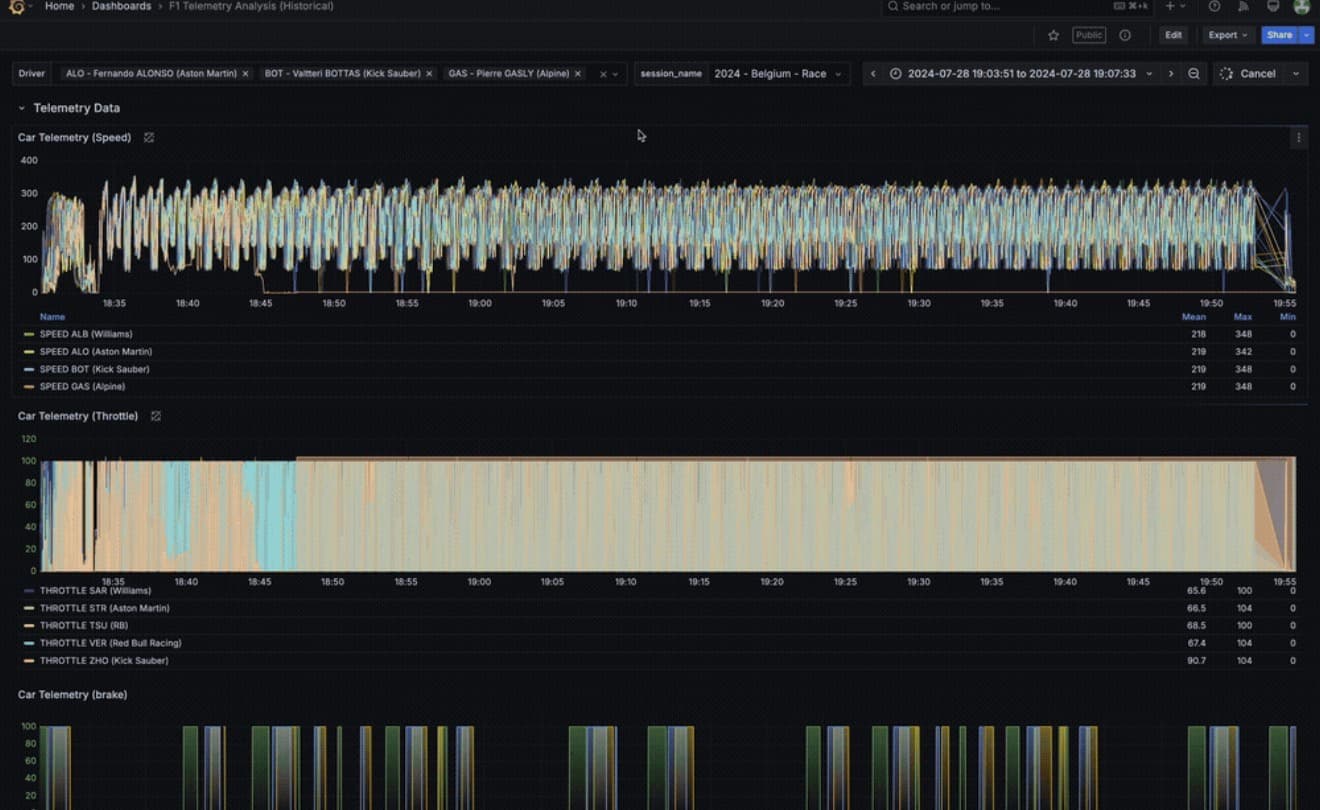Remove the GAS - Pierre GASLY driver filter
The height and width of the screenshot is (810, 1320).
coord(577,72)
